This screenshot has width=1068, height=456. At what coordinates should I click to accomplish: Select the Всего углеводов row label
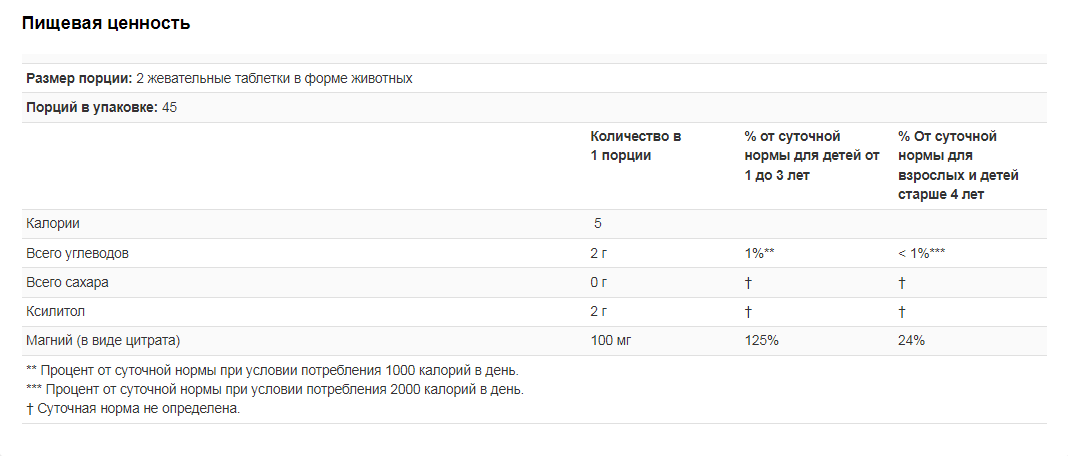pos(77,254)
